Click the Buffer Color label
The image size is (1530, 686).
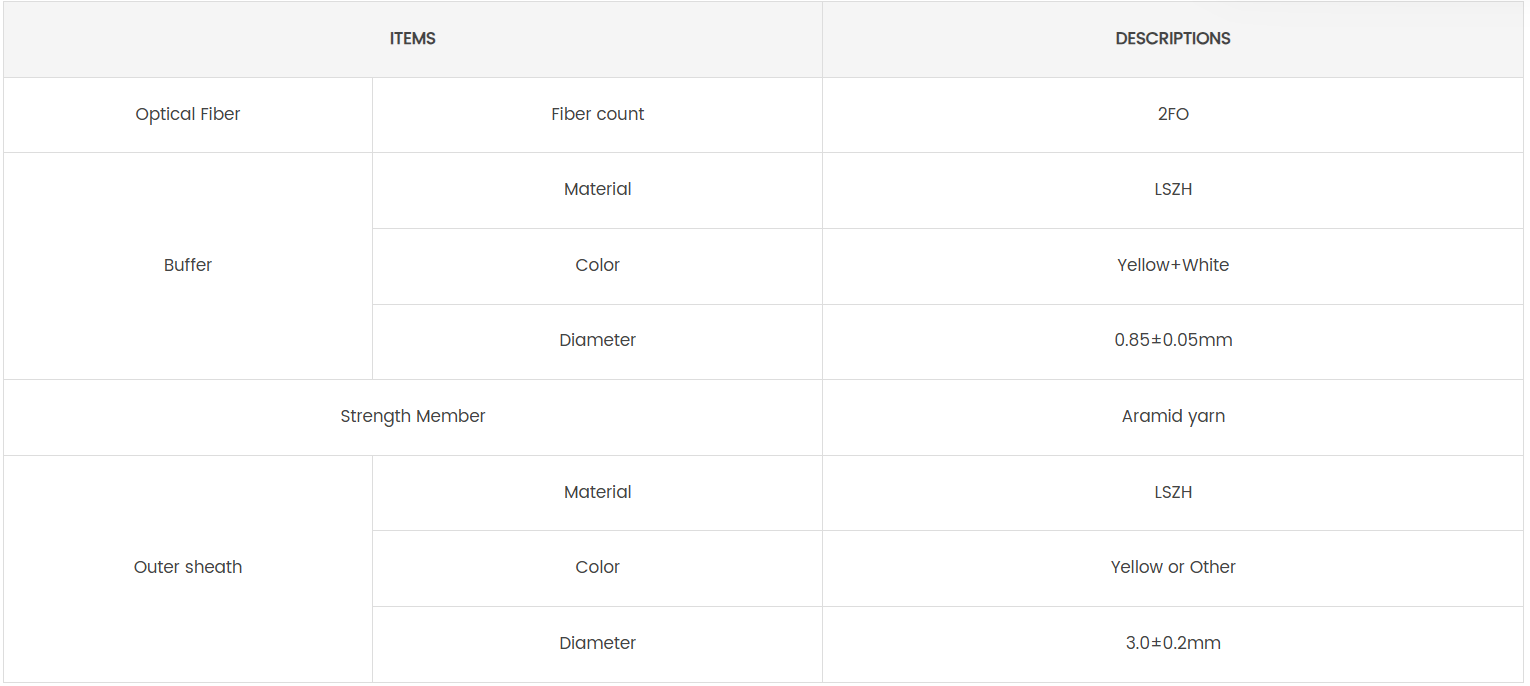coord(597,265)
